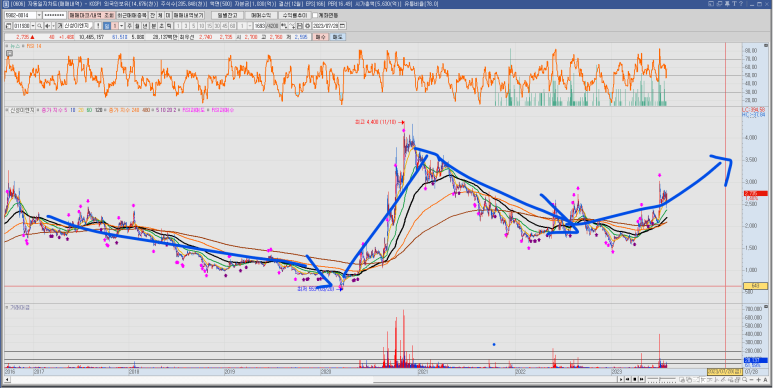Image resolution: width=773 pixels, height=388 pixels.
Task: Click the plus zoom-in icon at chart bottom
Action: pyautogui.click(x=758, y=380)
